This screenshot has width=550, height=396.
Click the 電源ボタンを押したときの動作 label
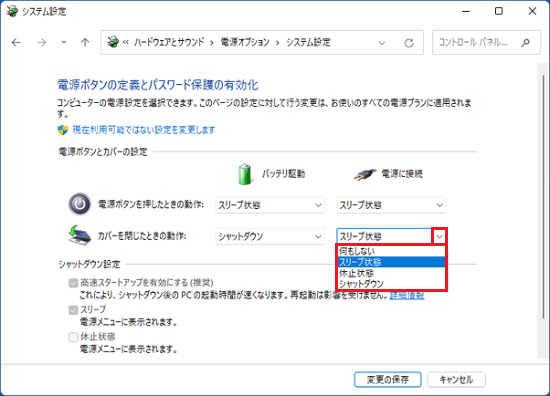click(151, 204)
